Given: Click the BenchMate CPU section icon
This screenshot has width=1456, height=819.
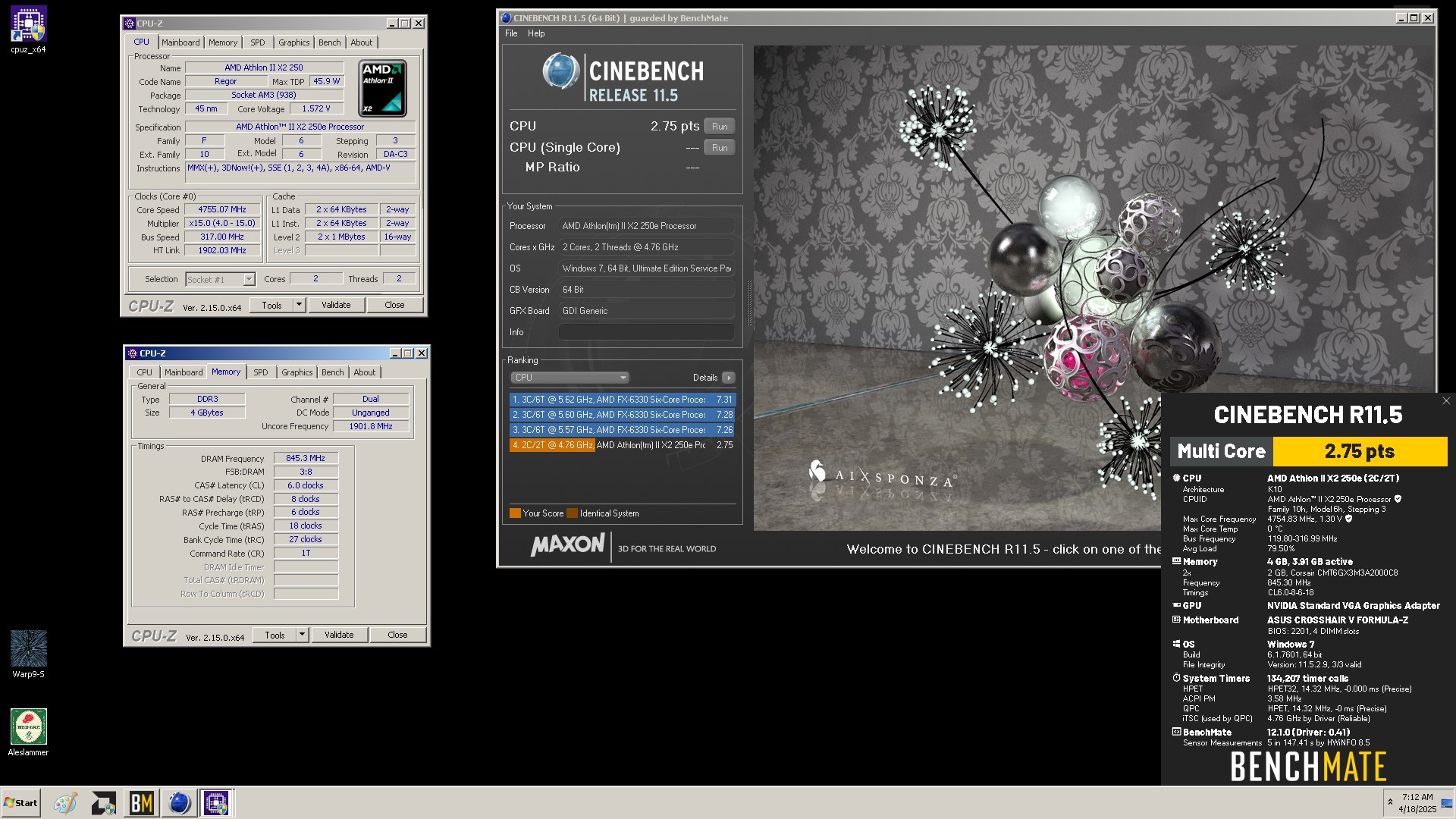Looking at the screenshot, I should pos(1177,478).
